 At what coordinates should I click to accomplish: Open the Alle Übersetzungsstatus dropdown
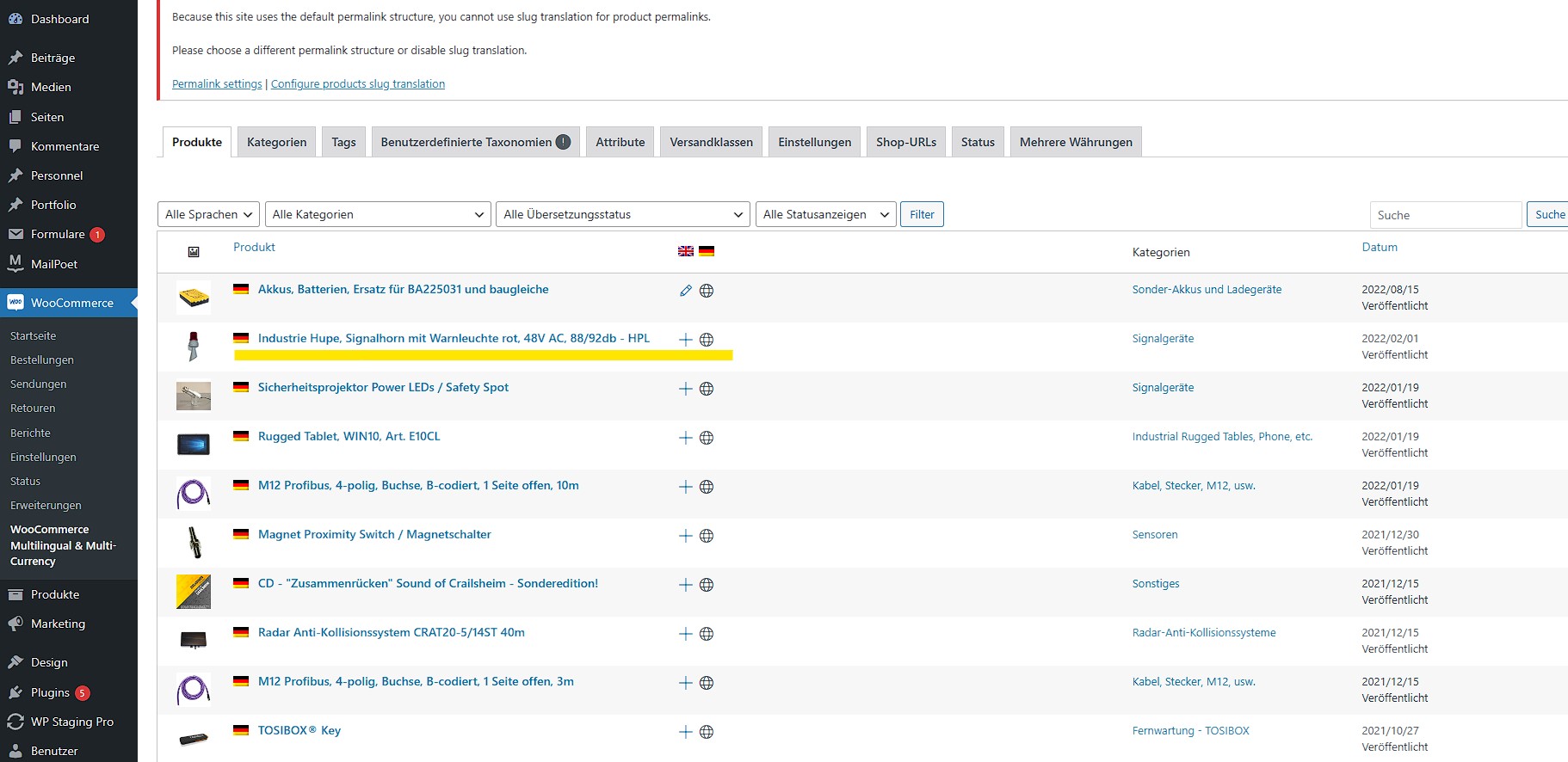pyautogui.click(x=622, y=214)
